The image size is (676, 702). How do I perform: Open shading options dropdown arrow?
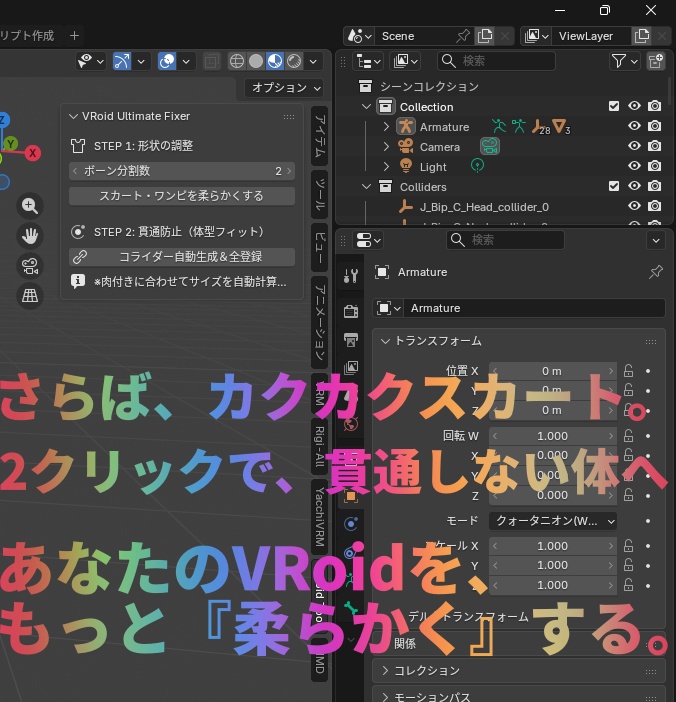313,61
